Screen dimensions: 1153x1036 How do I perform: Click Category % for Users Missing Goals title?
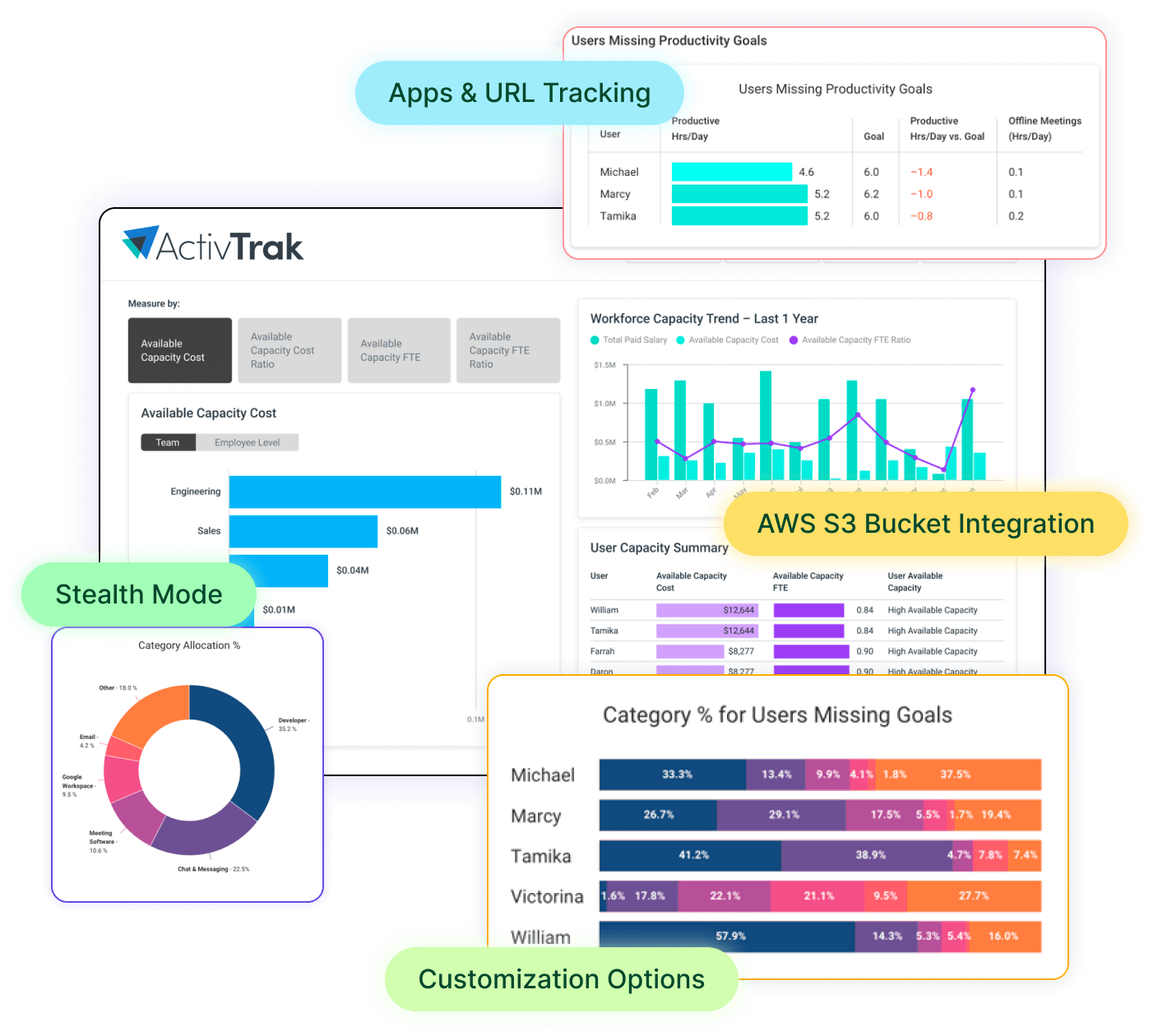777,715
